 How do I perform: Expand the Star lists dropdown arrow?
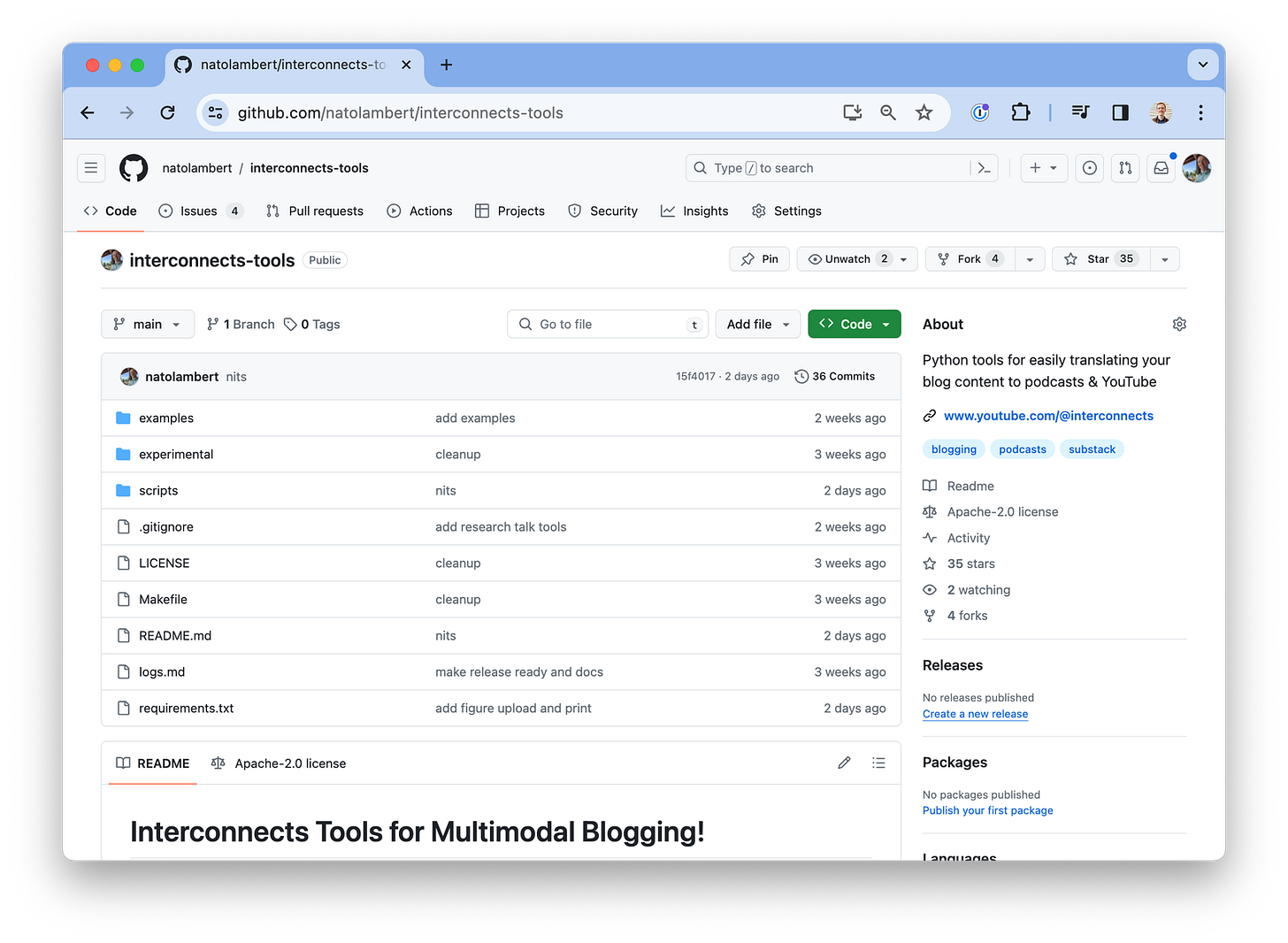pyautogui.click(x=1165, y=259)
